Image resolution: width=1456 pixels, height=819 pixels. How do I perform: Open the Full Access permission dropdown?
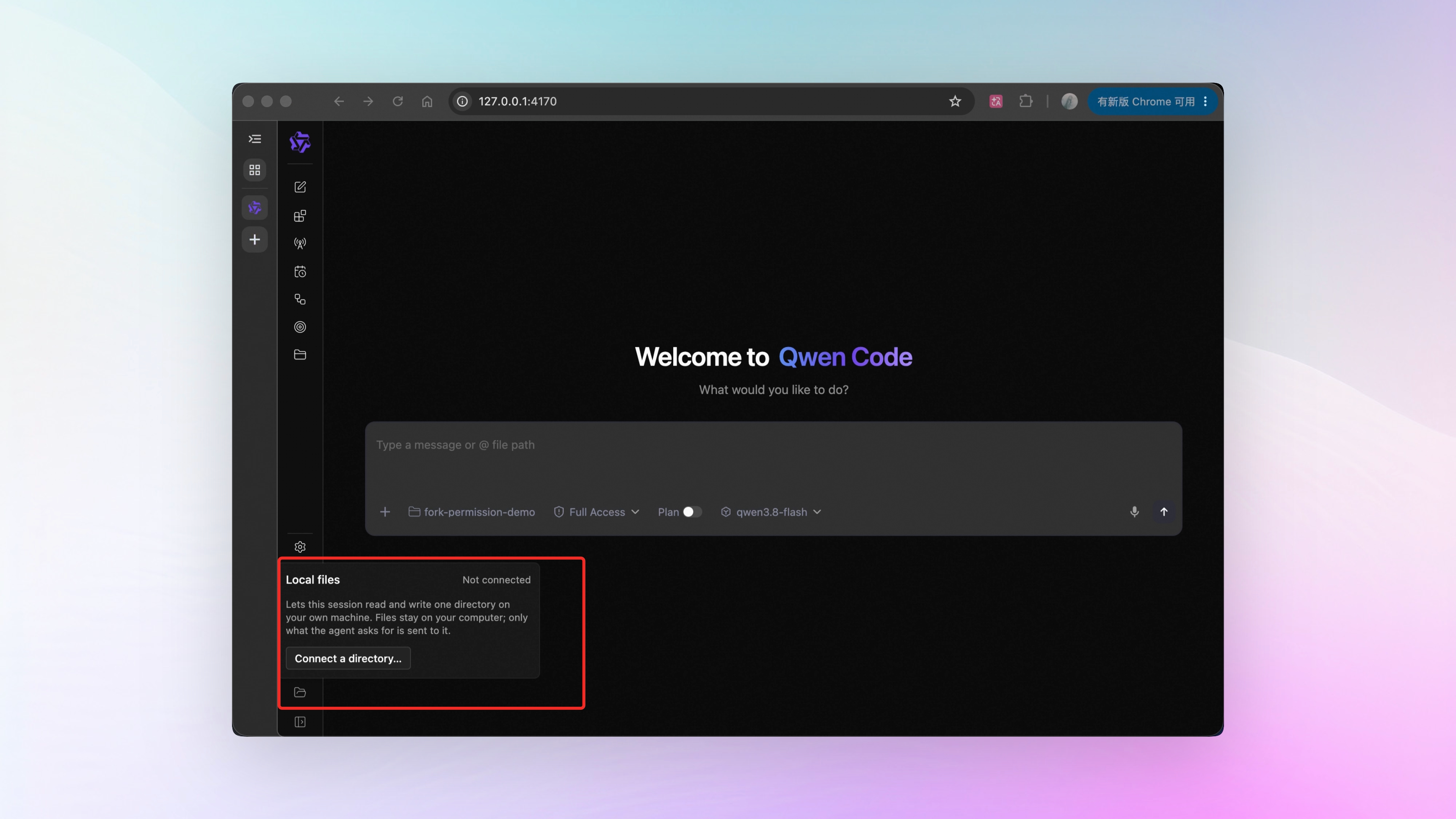tap(597, 512)
